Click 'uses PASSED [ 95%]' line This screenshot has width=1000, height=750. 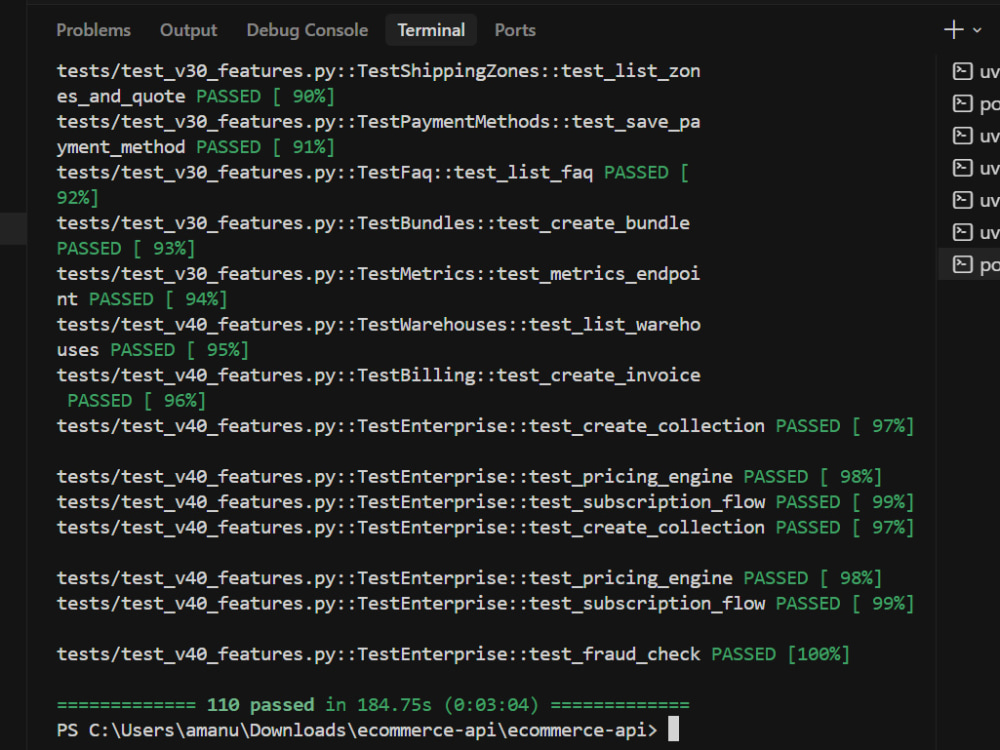(152, 350)
